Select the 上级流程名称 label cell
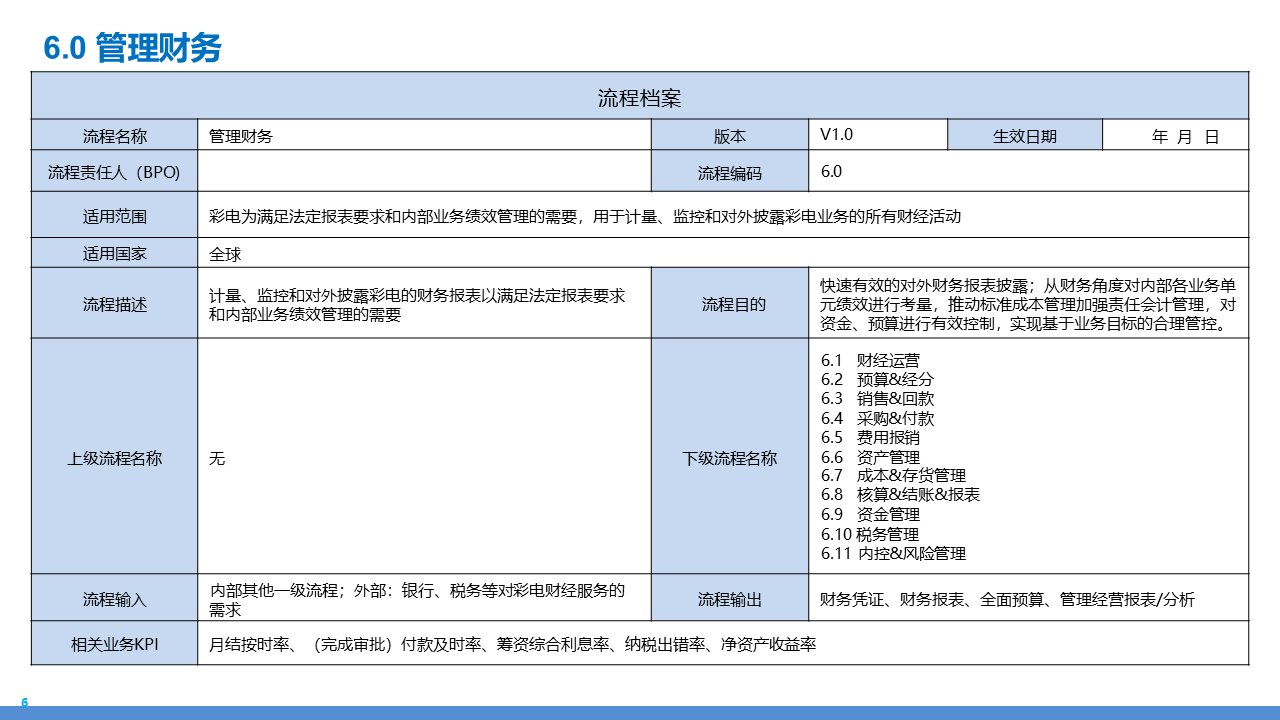This screenshot has height=720, width=1280. [115, 457]
